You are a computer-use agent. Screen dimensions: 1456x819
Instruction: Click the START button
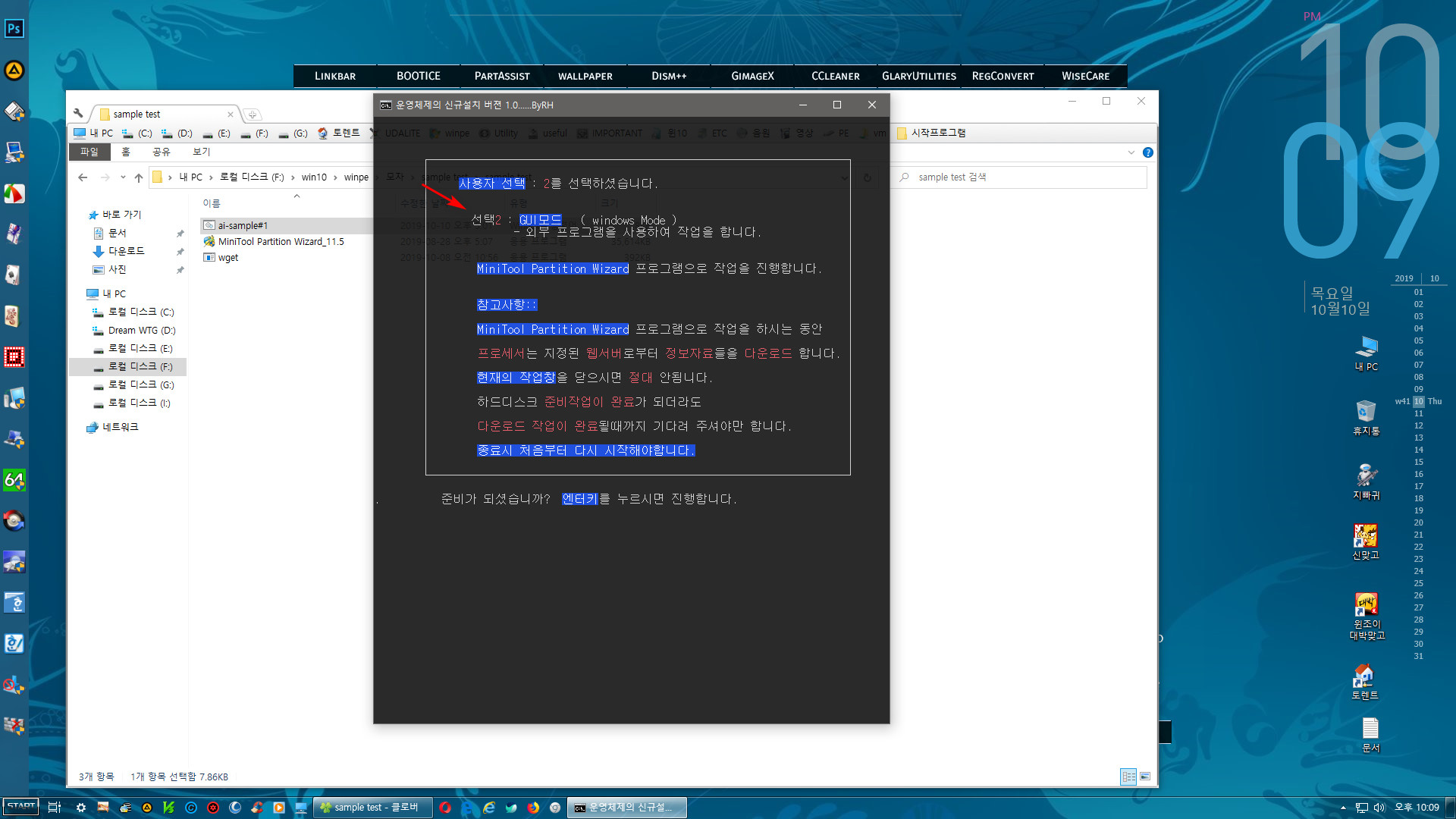(21, 807)
